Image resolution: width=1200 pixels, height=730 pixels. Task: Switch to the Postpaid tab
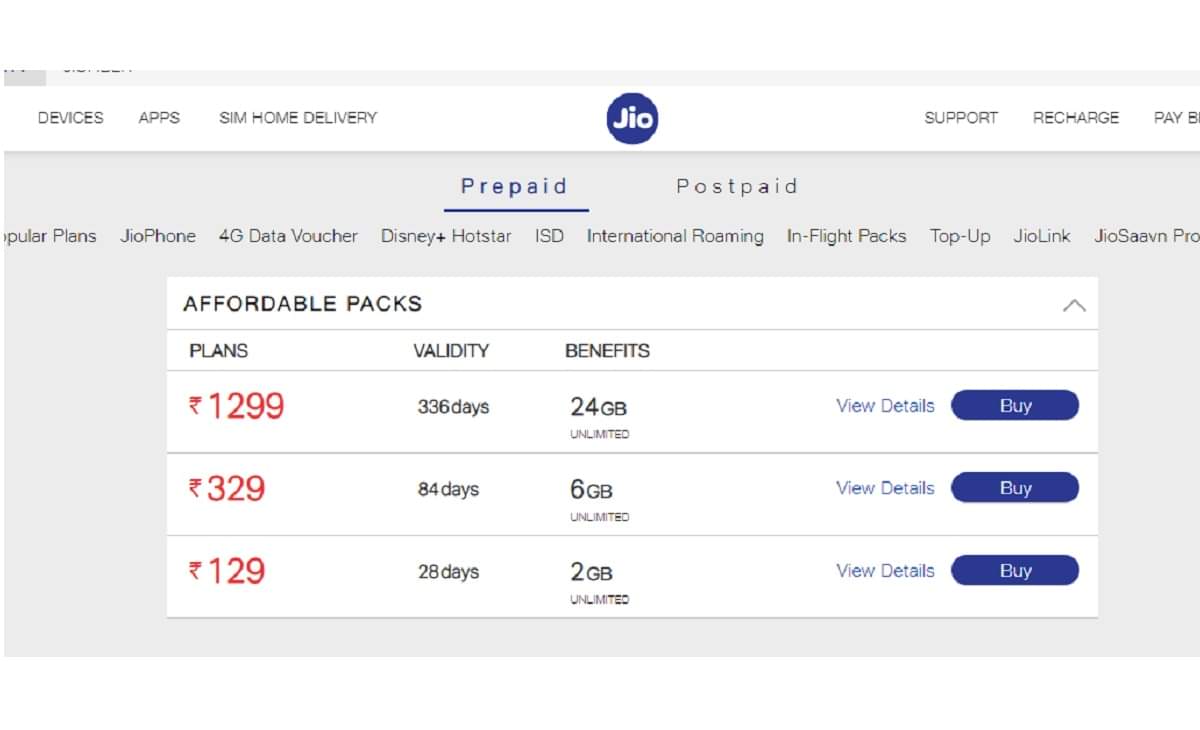point(737,186)
